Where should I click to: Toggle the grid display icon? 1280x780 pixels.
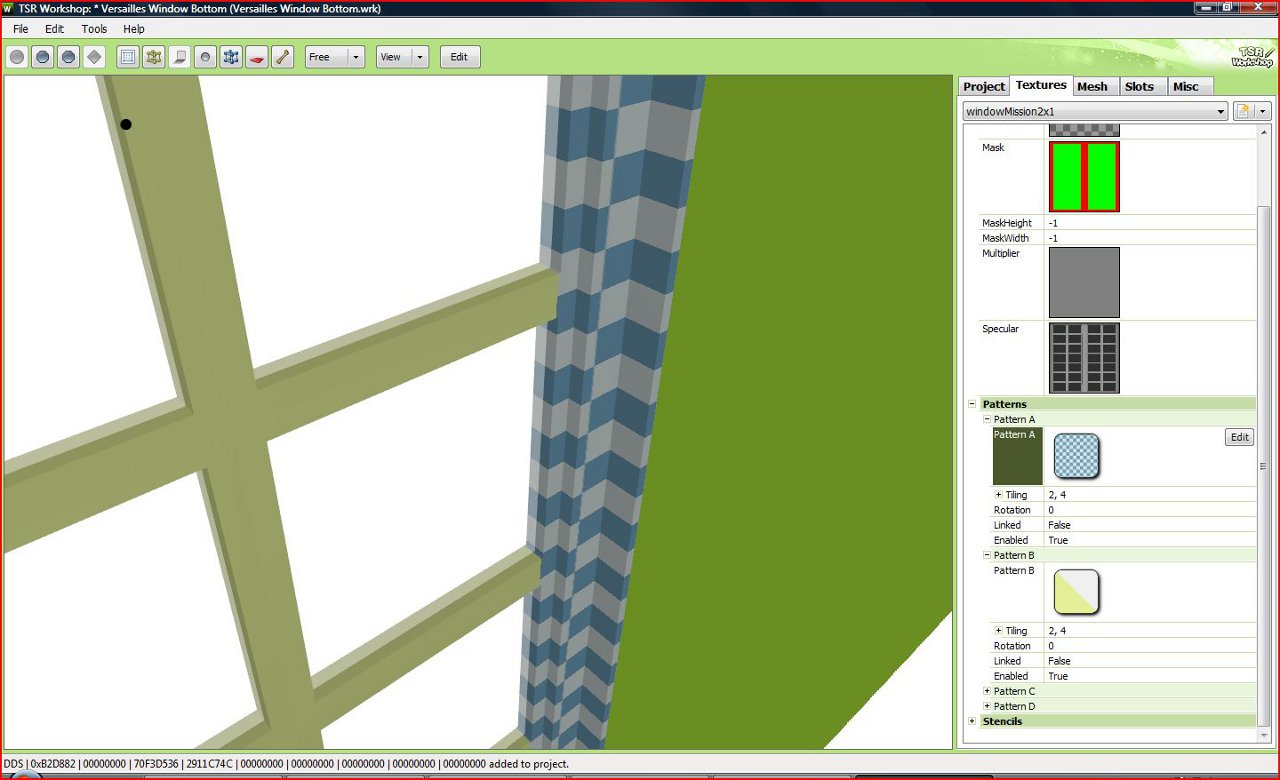(x=127, y=57)
